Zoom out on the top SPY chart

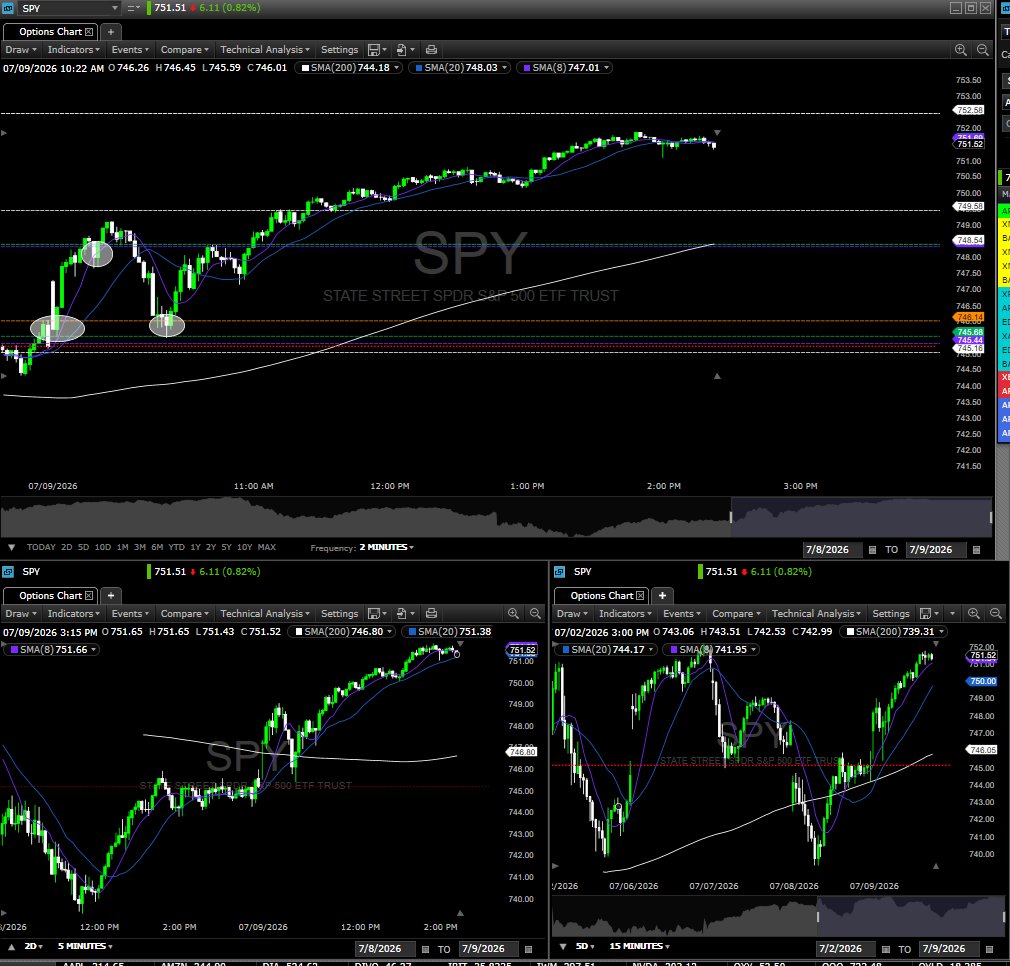[x=982, y=50]
